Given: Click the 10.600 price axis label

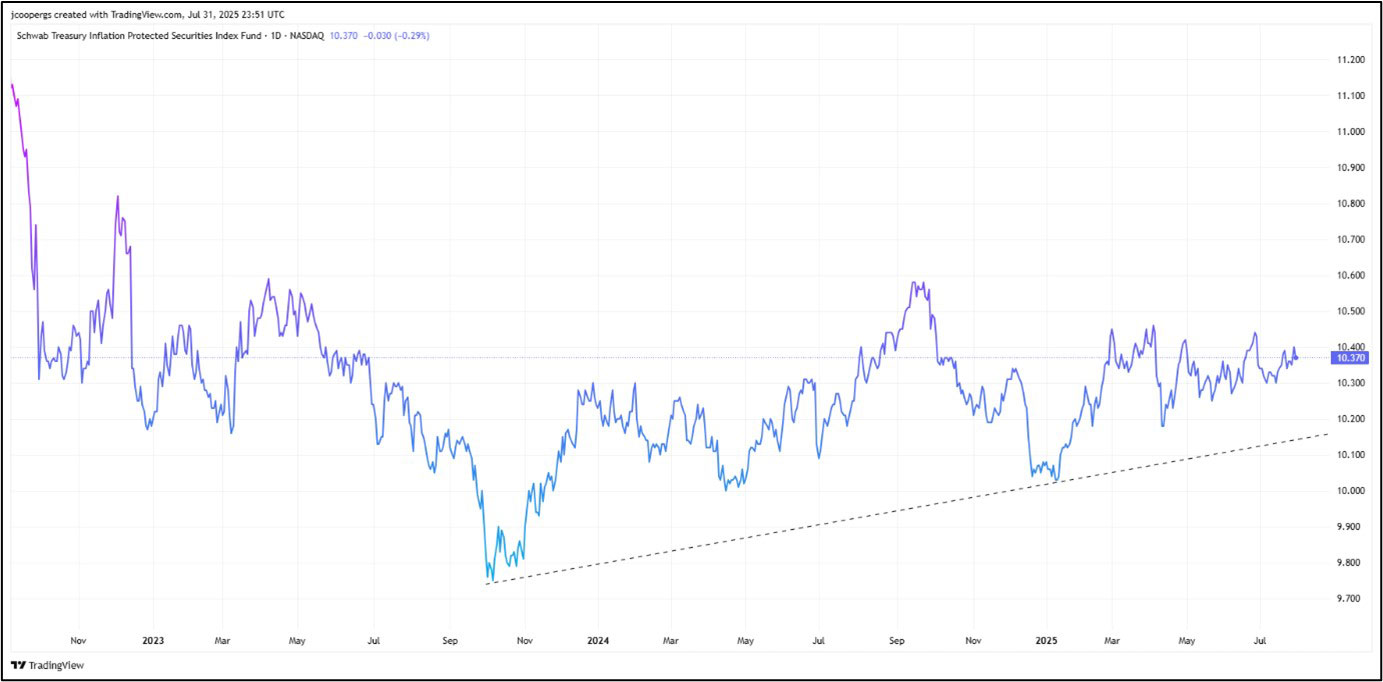Looking at the screenshot, I should [x=1350, y=276].
